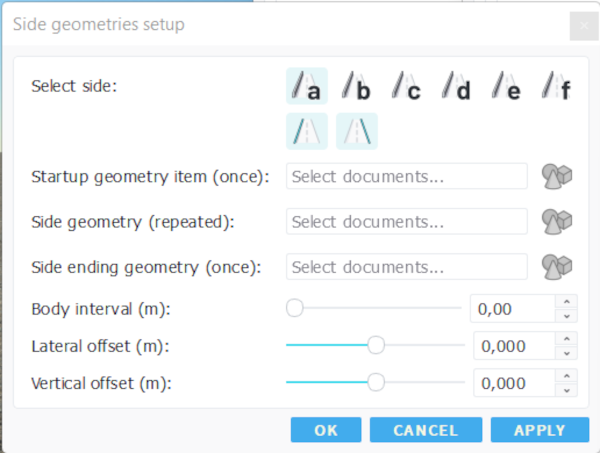Image resolution: width=600 pixels, height=453 pixels.
Task: Click the Body interval slider handle
Action: (295, 308)
